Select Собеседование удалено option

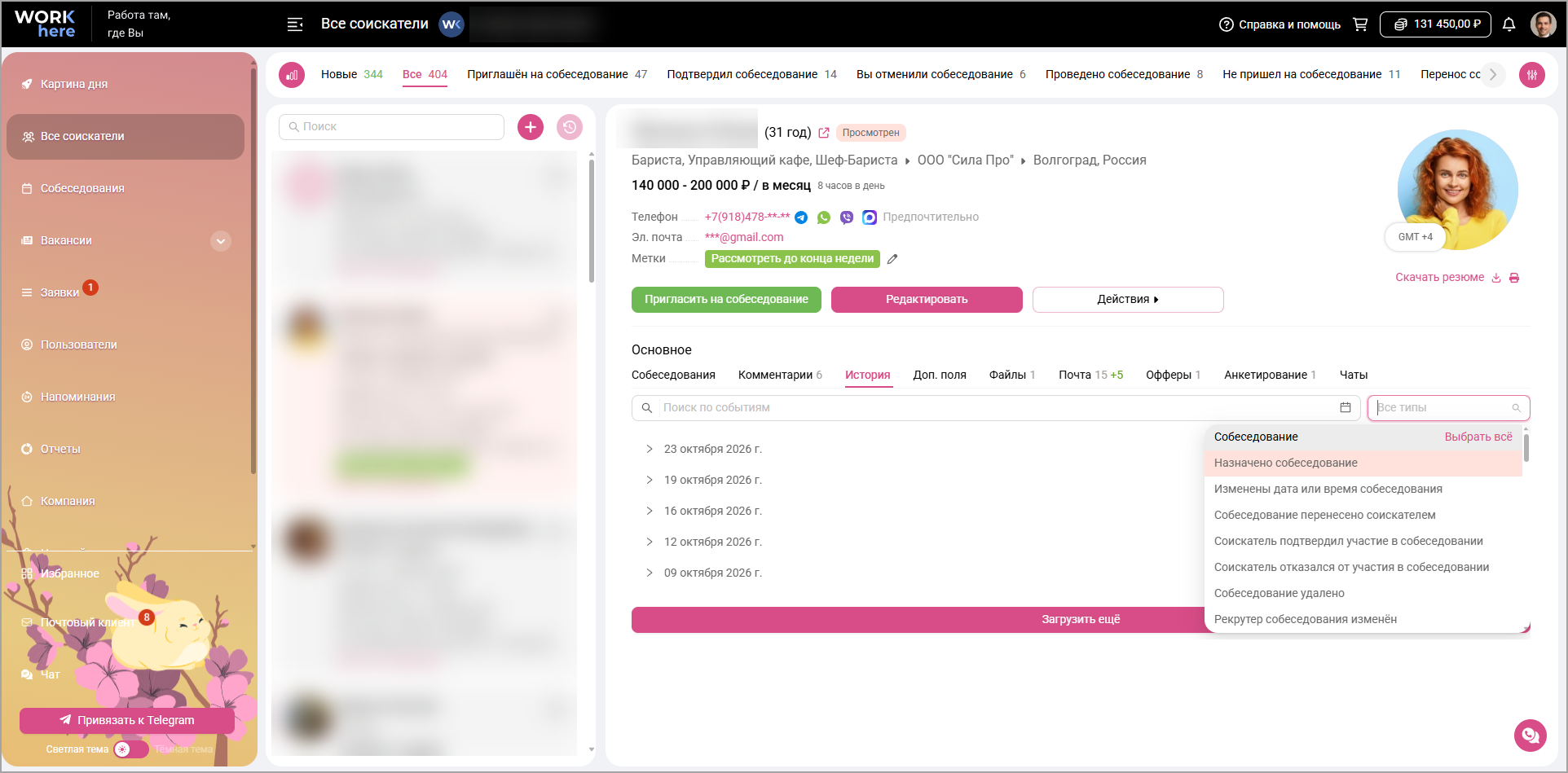1363,593
